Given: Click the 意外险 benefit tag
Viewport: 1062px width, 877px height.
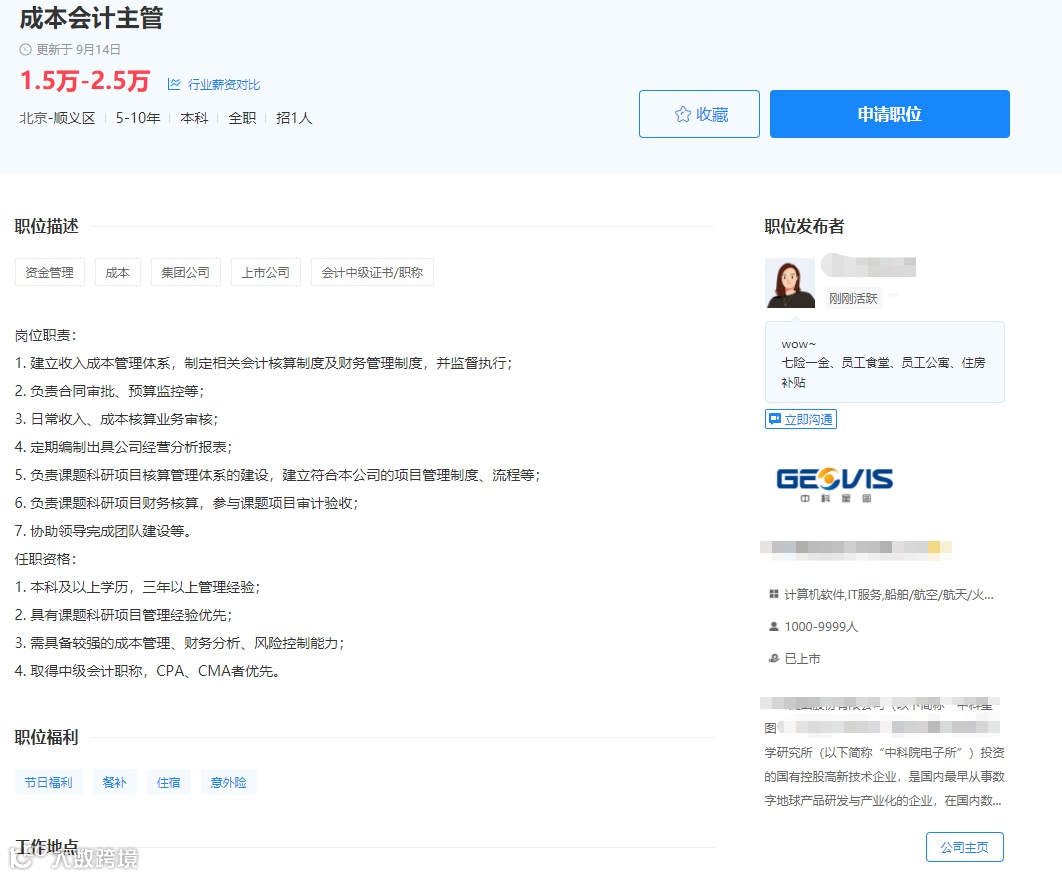Looking at the screenshot, I should 228,782.
